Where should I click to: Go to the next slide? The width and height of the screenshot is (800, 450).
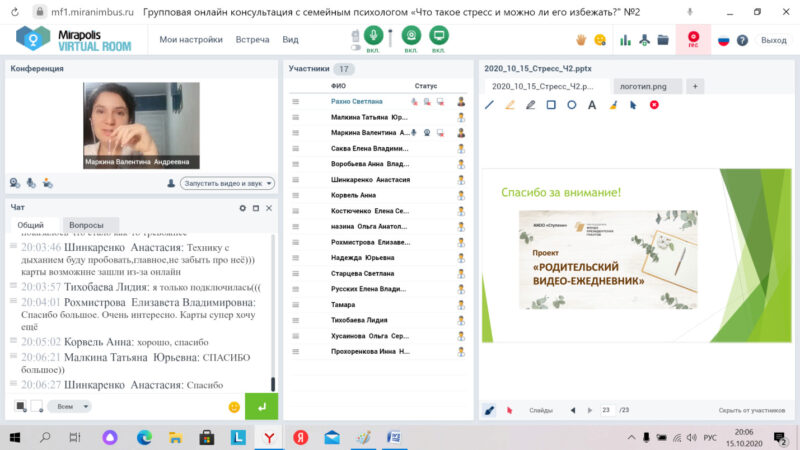(590, 410)
